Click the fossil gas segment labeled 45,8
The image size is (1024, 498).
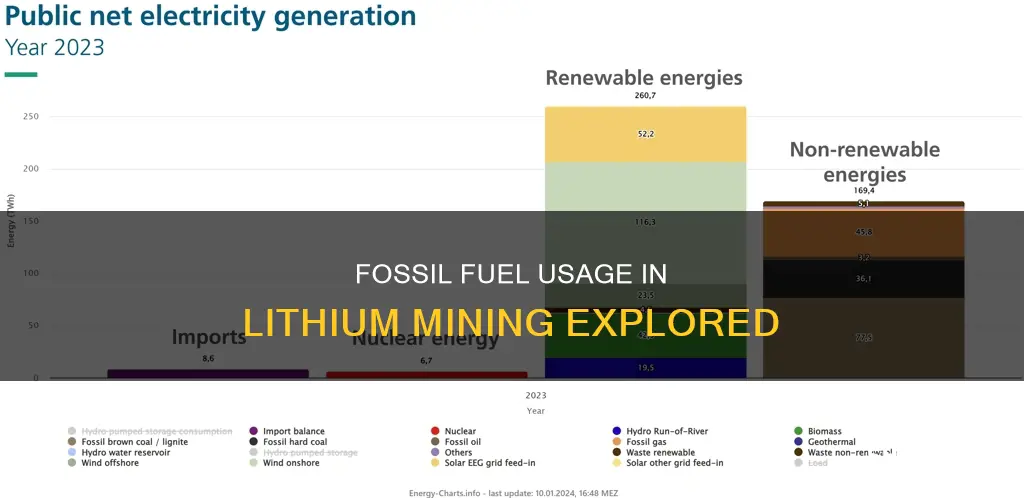click(863, 232)
